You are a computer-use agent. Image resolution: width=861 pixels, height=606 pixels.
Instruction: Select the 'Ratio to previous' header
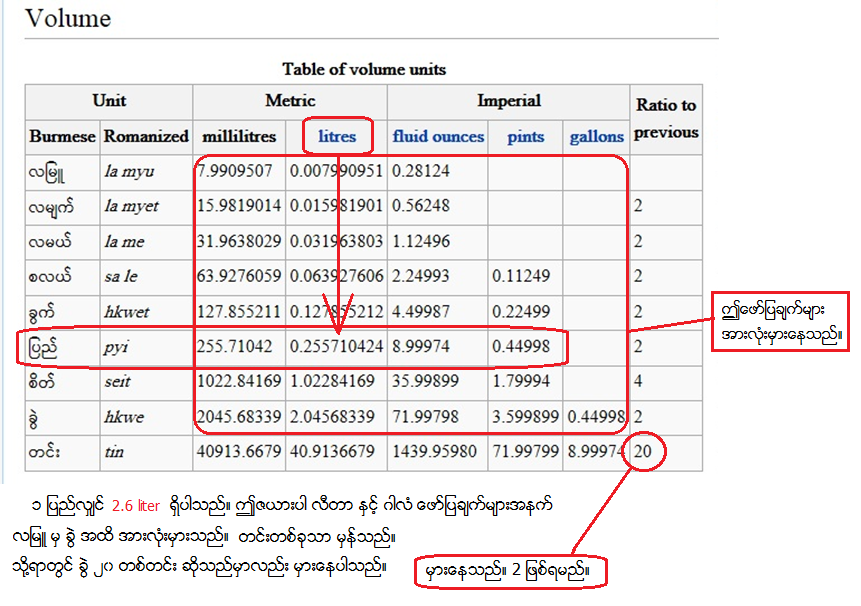click(x=666, y=119)
